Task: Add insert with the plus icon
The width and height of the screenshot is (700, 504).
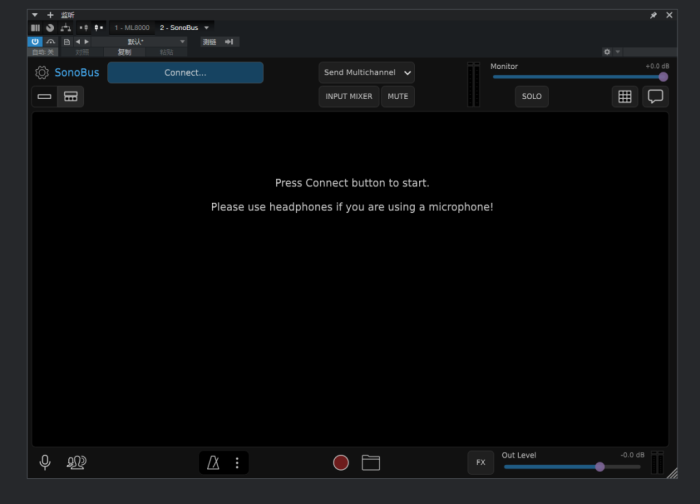Action: tap(50, 15)
